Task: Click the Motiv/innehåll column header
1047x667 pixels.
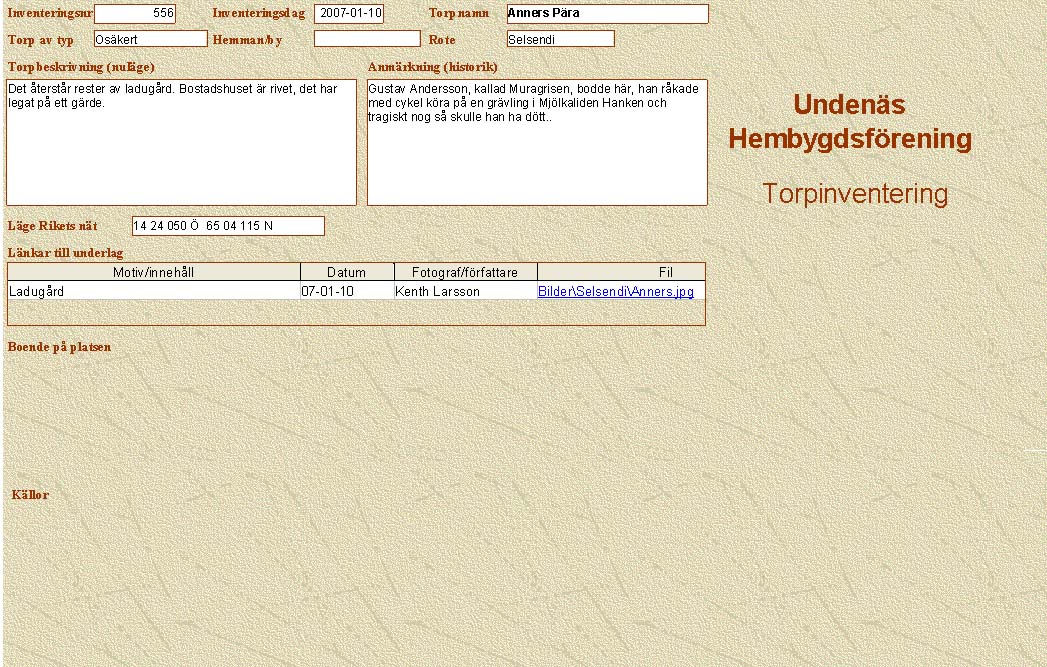Action: [x=154, y=272]
